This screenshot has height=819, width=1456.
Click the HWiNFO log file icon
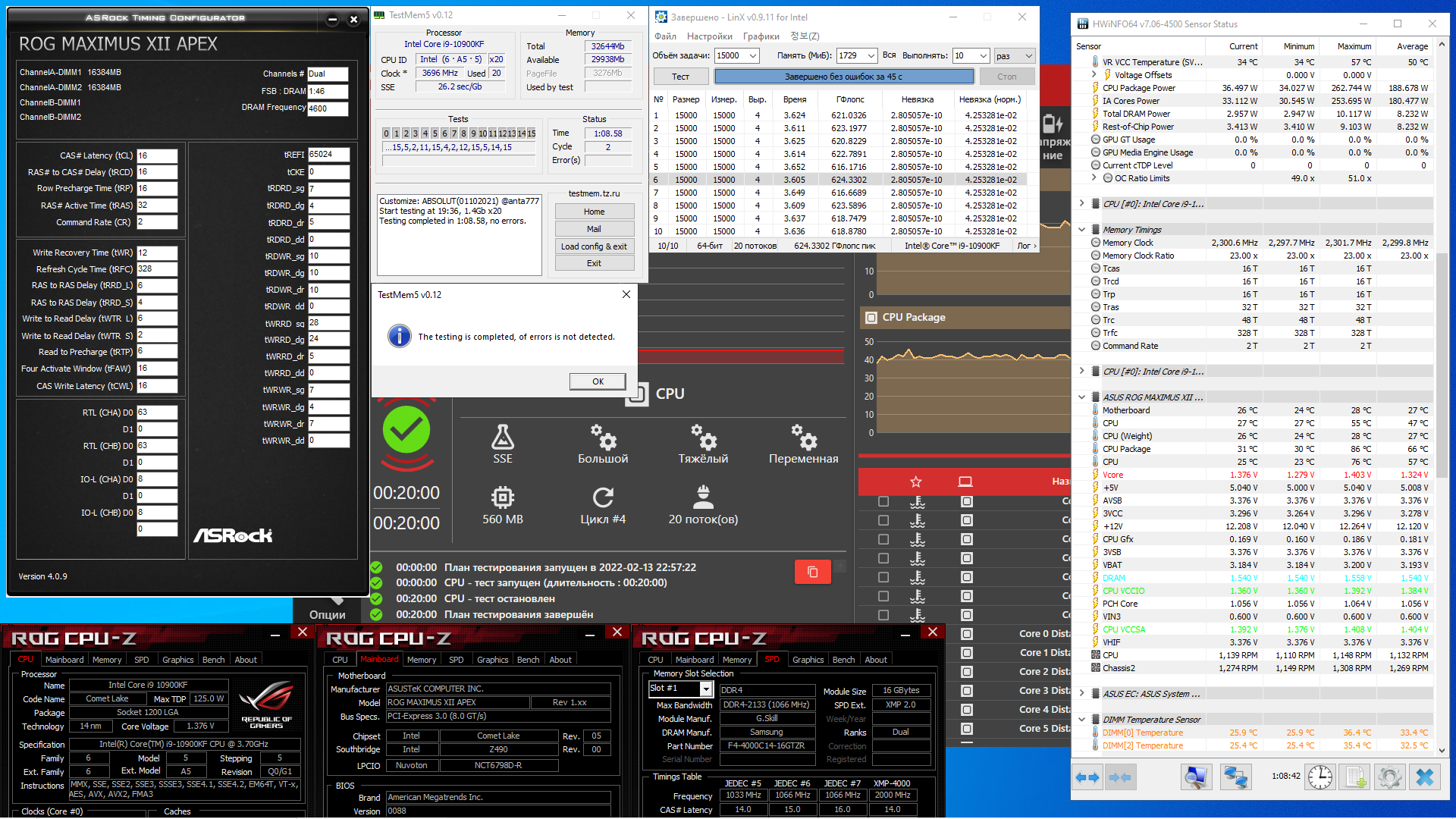(1355, 777)
